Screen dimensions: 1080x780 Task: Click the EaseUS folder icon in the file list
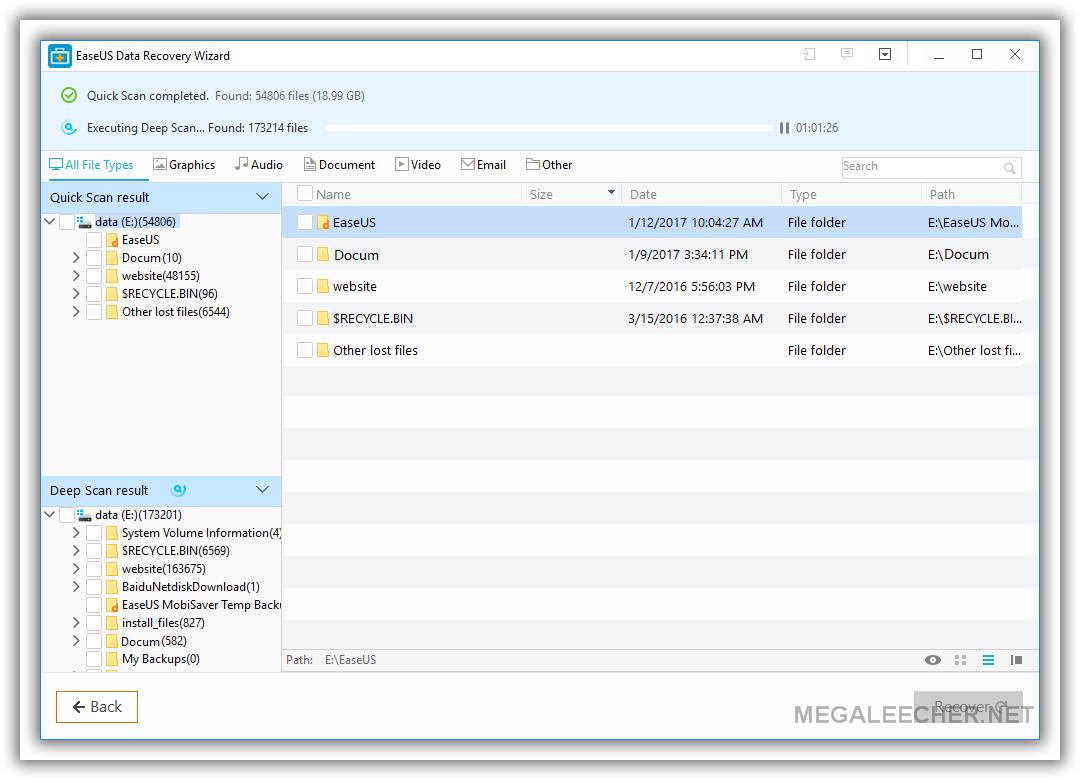(323, 223)
